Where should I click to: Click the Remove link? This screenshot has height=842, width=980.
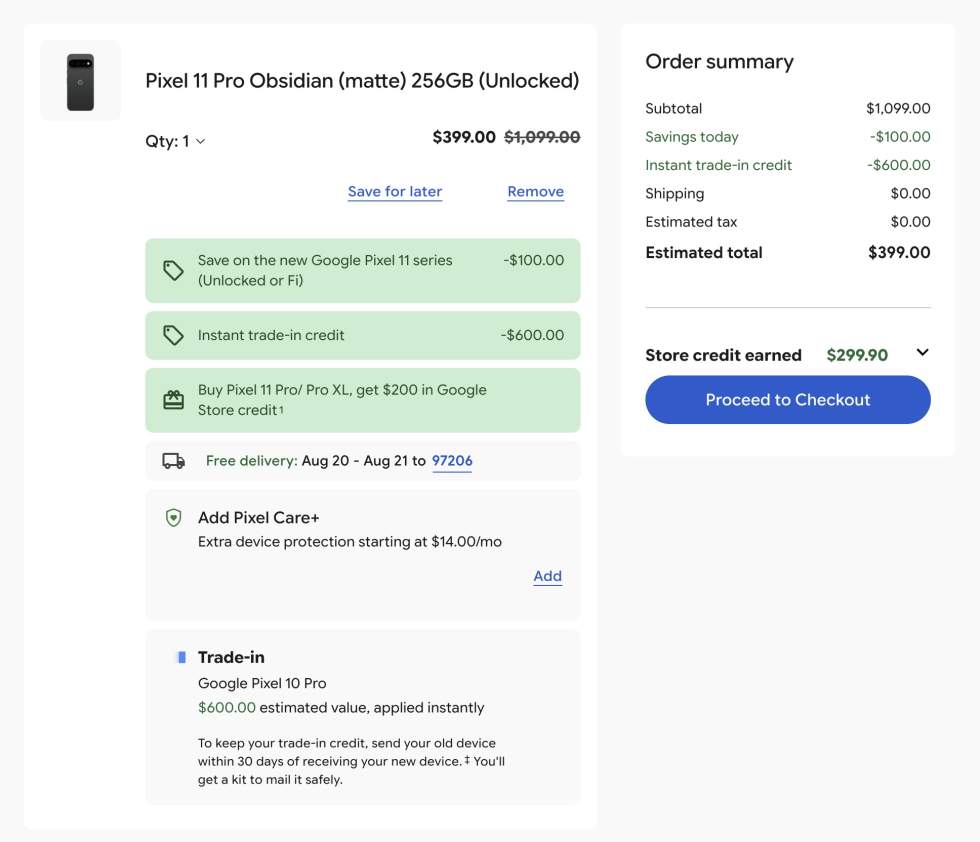[x=536, y=191]
